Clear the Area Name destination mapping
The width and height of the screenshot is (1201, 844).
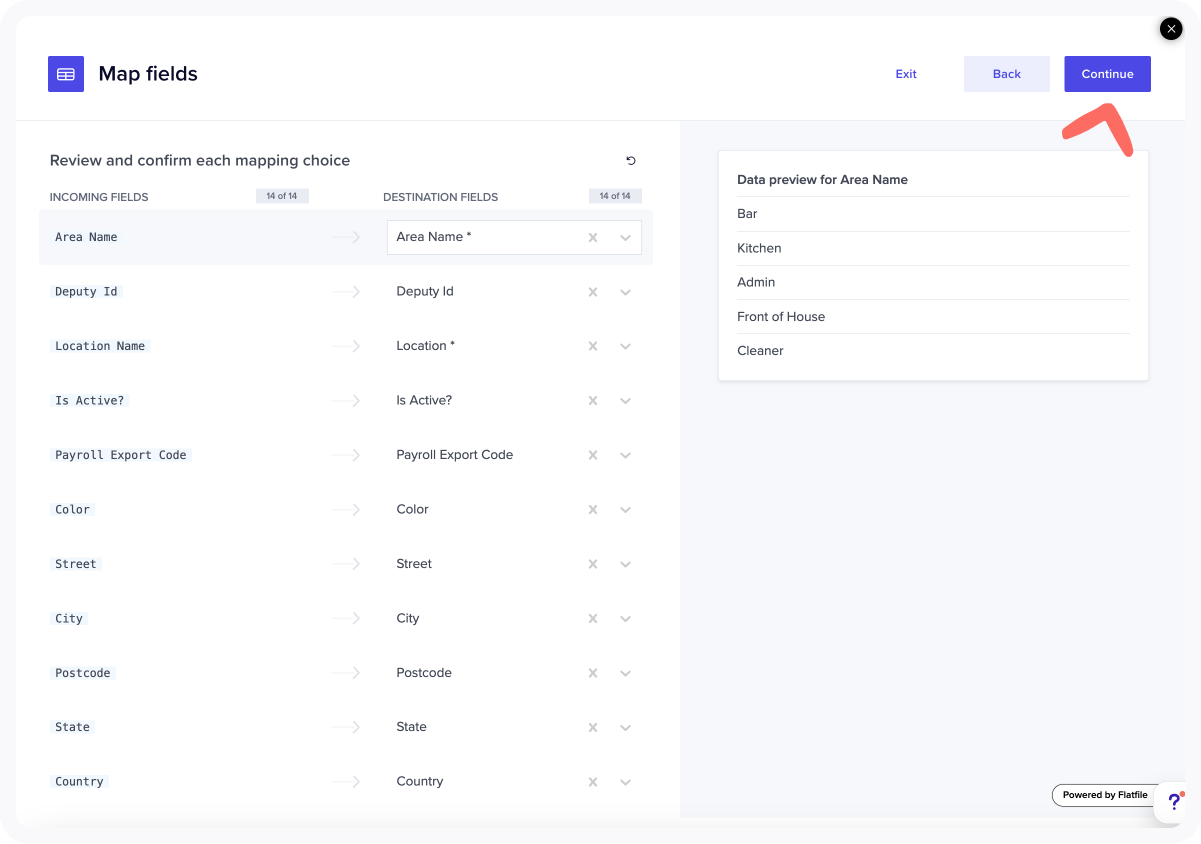pos(593,238)
